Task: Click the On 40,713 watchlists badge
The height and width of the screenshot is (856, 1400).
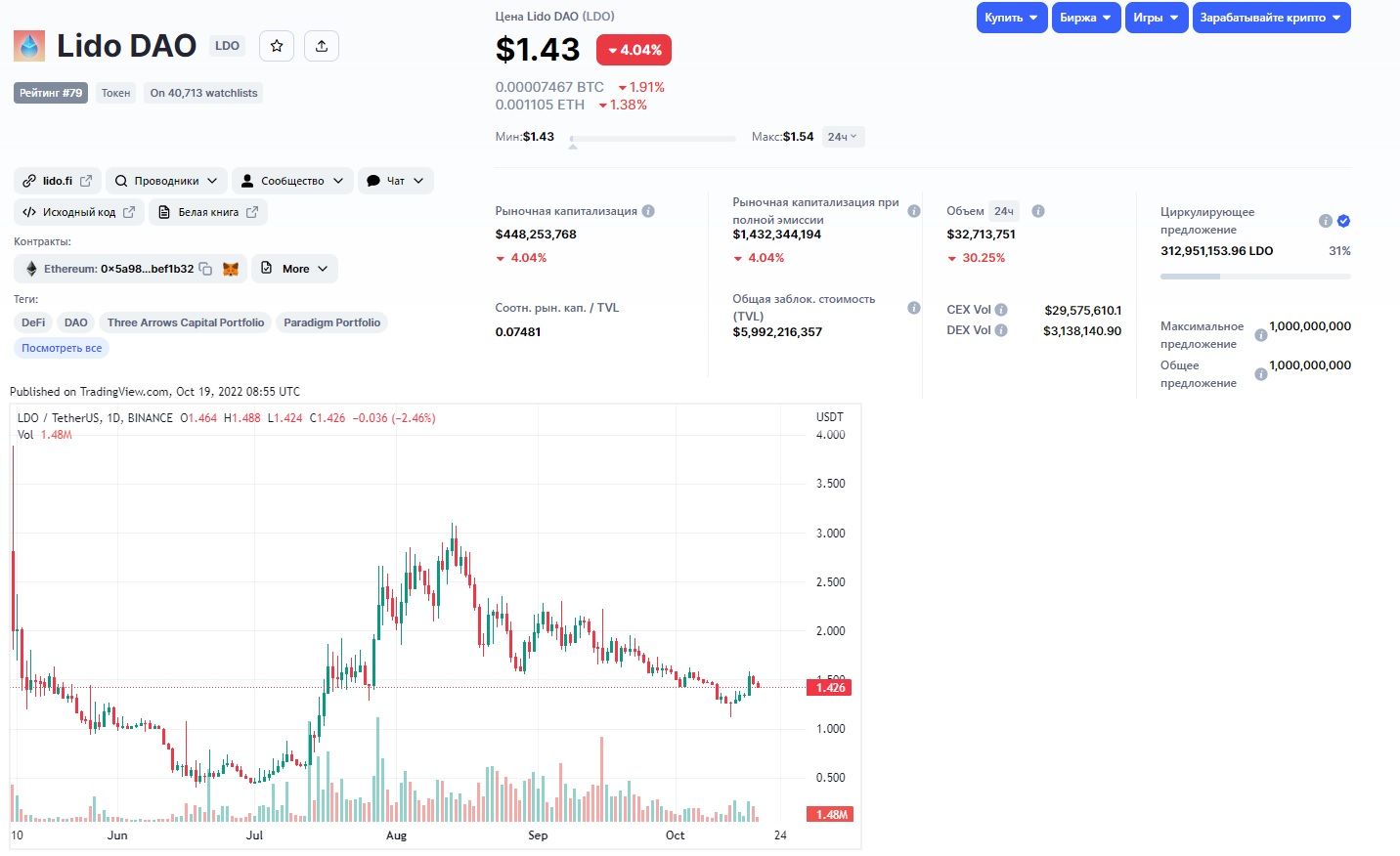Action: (203, 93)
